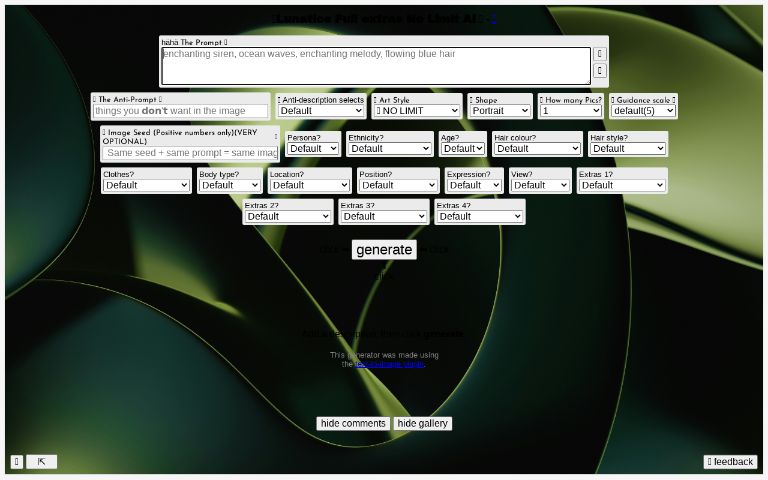Expand the Clothes dropdown
Viewport: 768px width, 480px height.
point(146,185)
